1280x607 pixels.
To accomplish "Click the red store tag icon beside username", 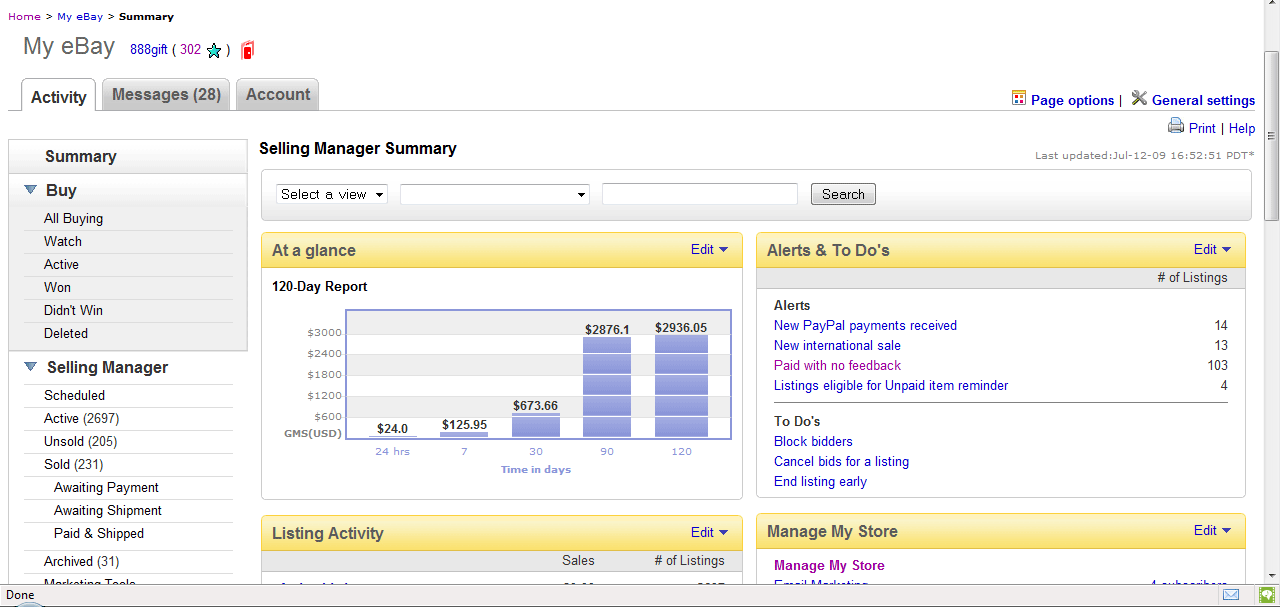I will click(x=248, y=50).
